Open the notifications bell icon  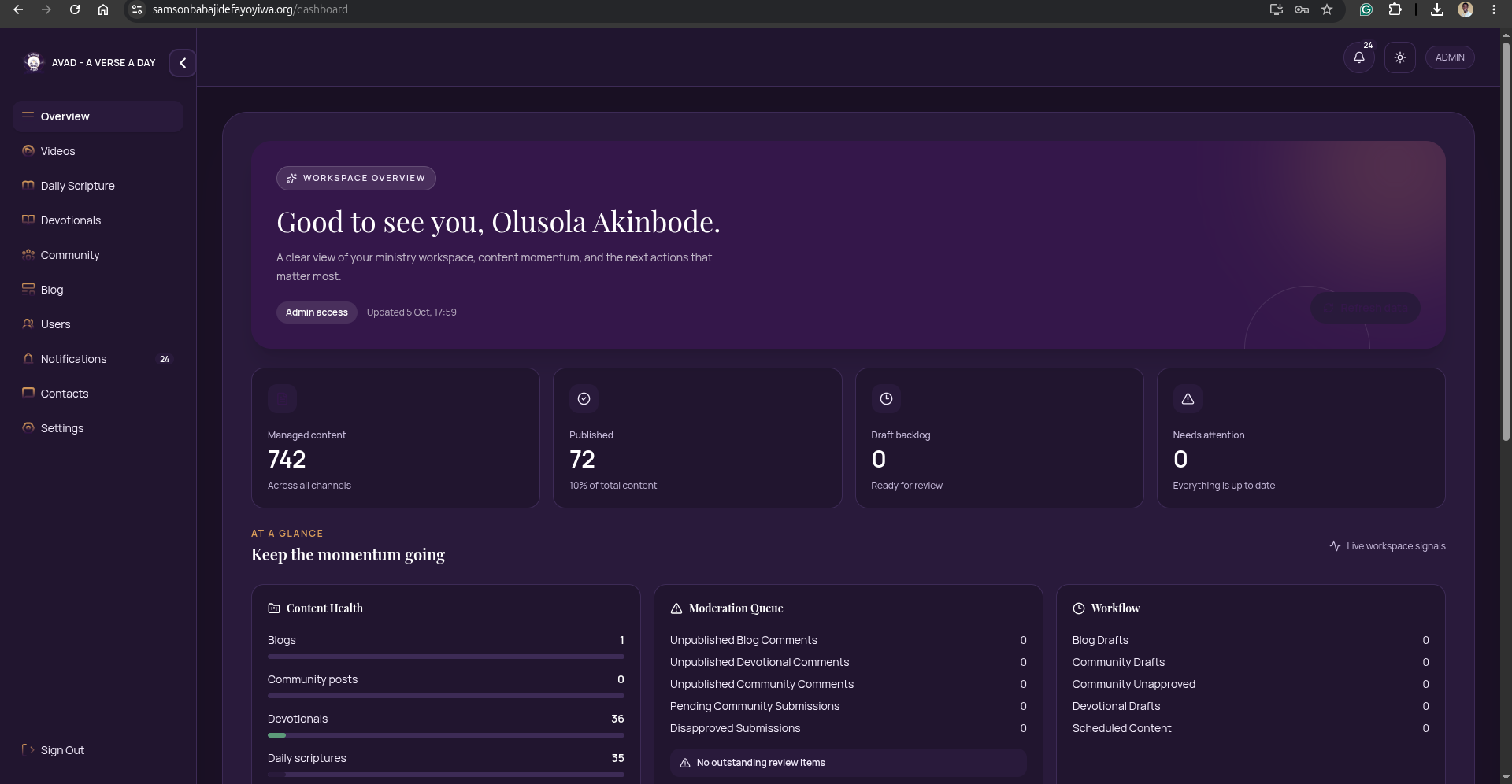[1358, 57]
